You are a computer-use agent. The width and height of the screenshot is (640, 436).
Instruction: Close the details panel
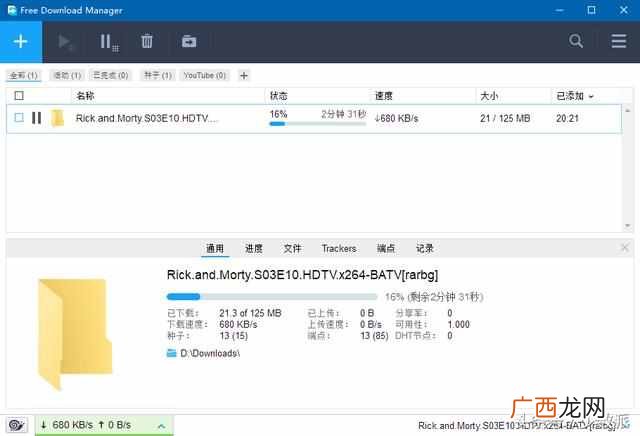click(x=624, y=247)
